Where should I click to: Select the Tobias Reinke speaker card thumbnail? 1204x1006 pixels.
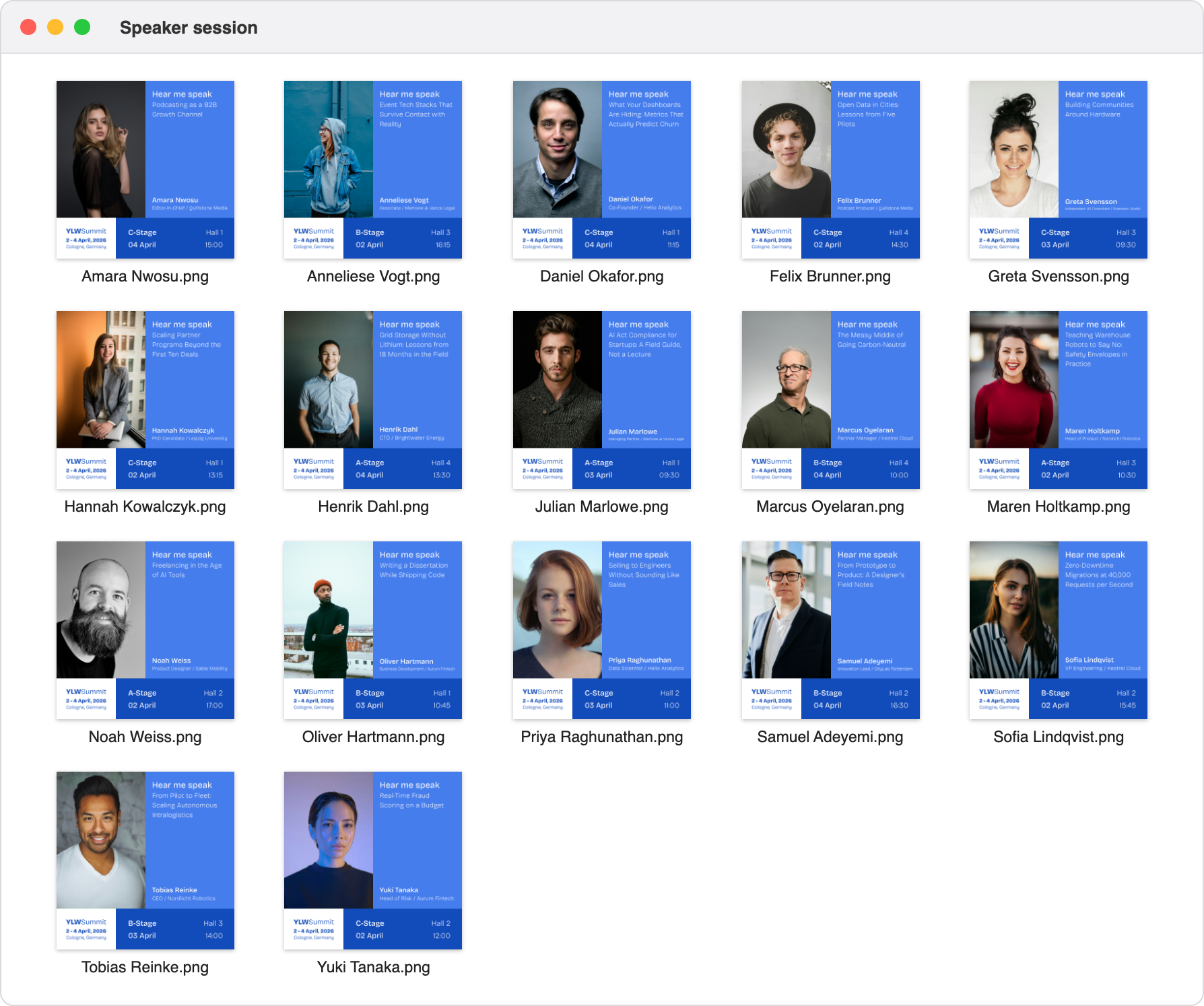(145, 861)
